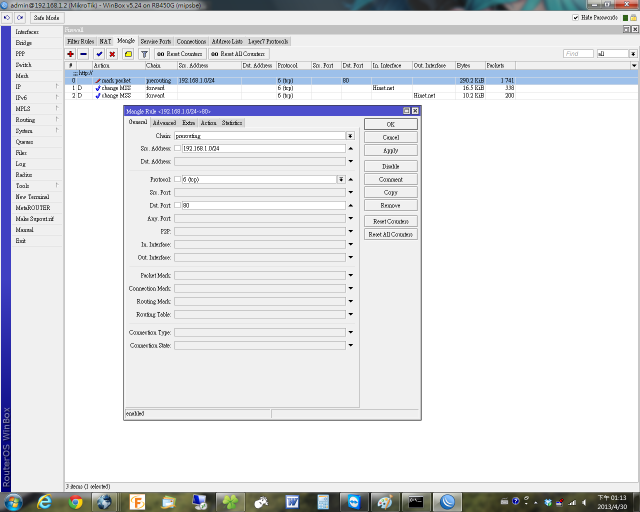Screen dimensions: 640x512
Task: Switch to the Statistics tab
Action: [x=232, y=123]
